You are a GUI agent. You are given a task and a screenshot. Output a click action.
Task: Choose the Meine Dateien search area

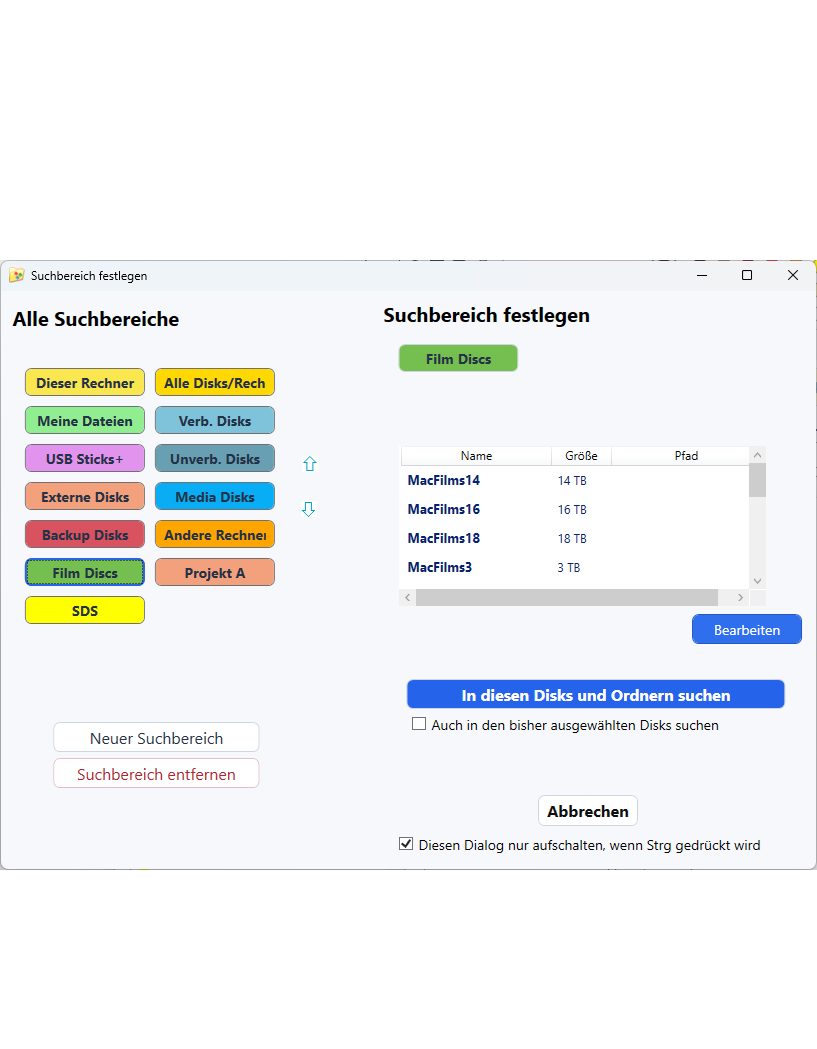85,421
